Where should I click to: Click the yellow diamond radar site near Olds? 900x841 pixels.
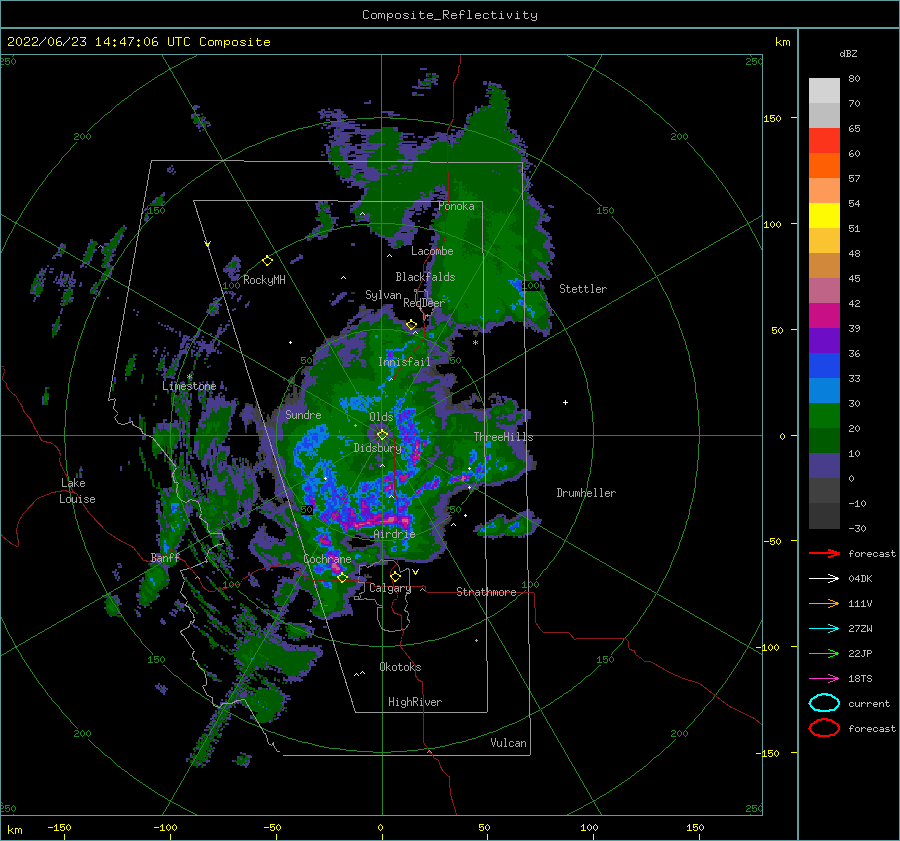click(x=382, y=435)
